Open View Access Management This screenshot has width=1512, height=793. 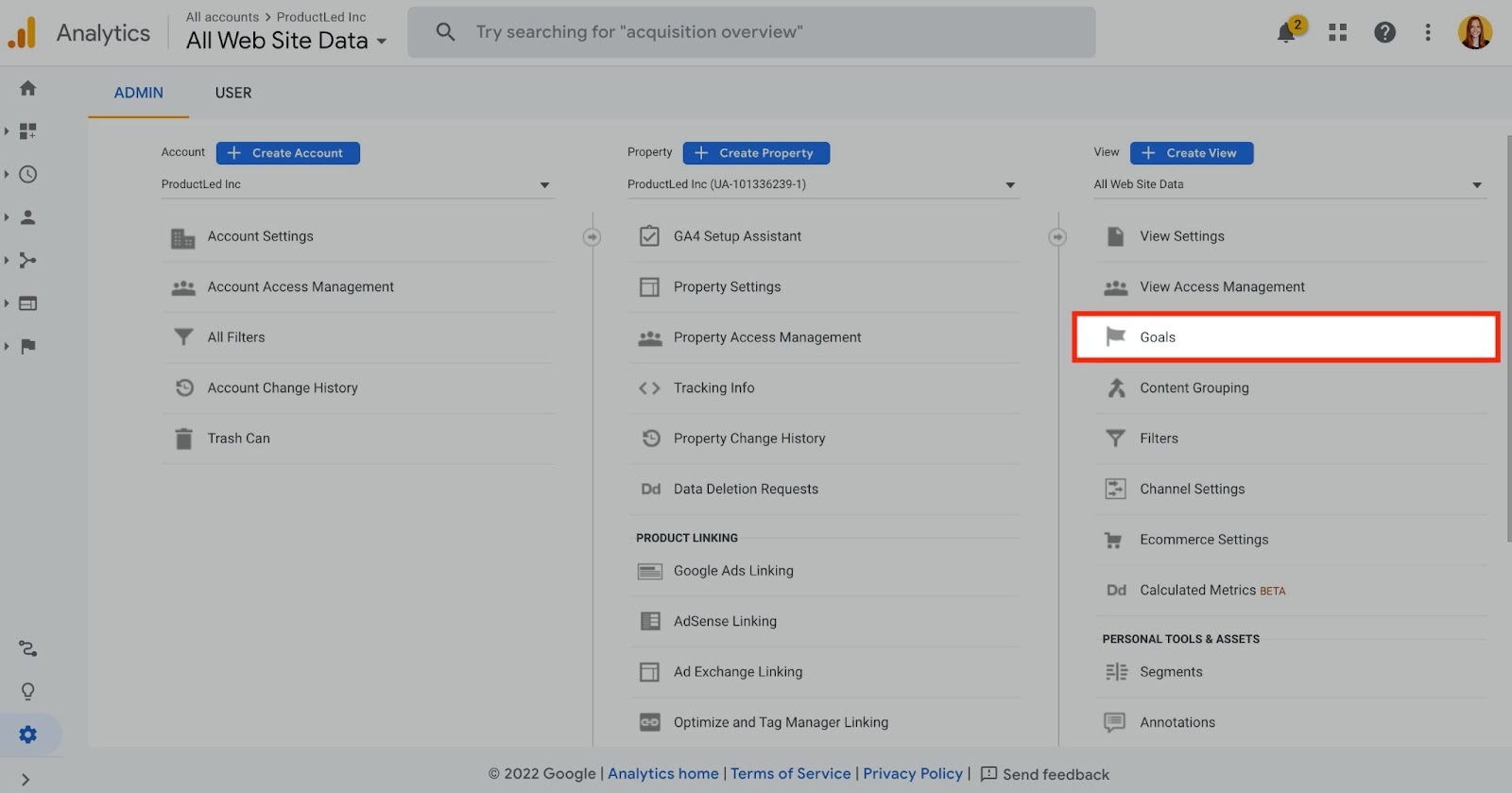tap(1291, 287)
